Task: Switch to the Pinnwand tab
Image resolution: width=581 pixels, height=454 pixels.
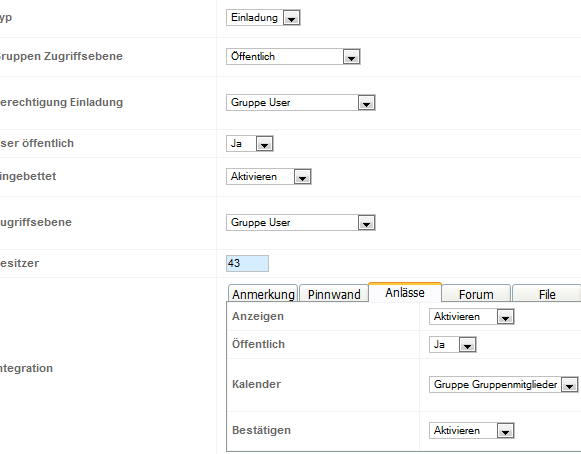Action: (334, 294)
